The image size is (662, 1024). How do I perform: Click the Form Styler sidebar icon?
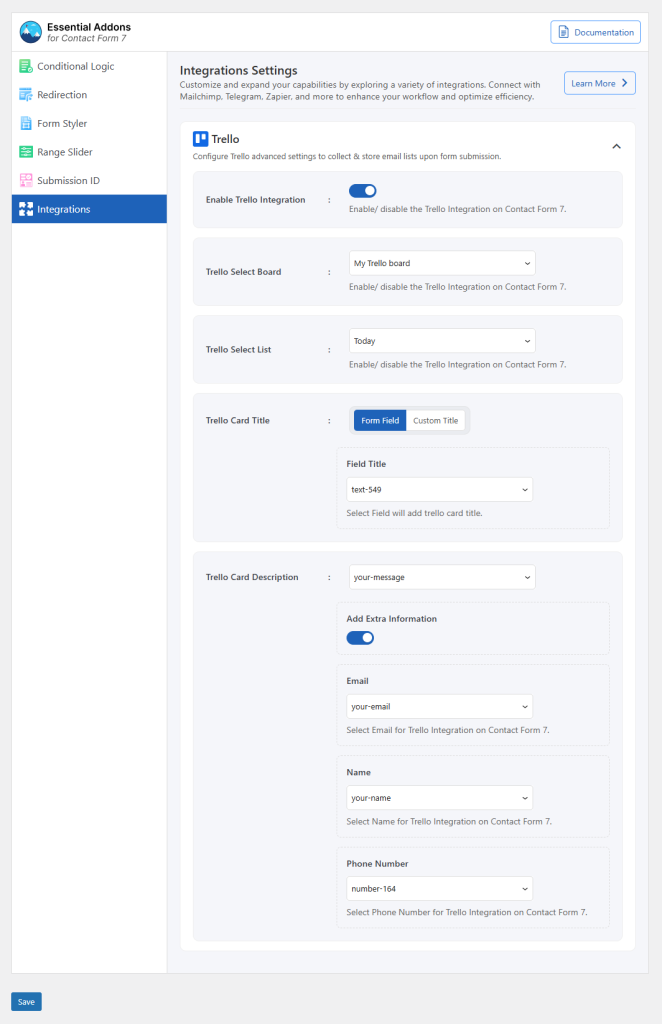pyautogui.click(x=25, y=123)
